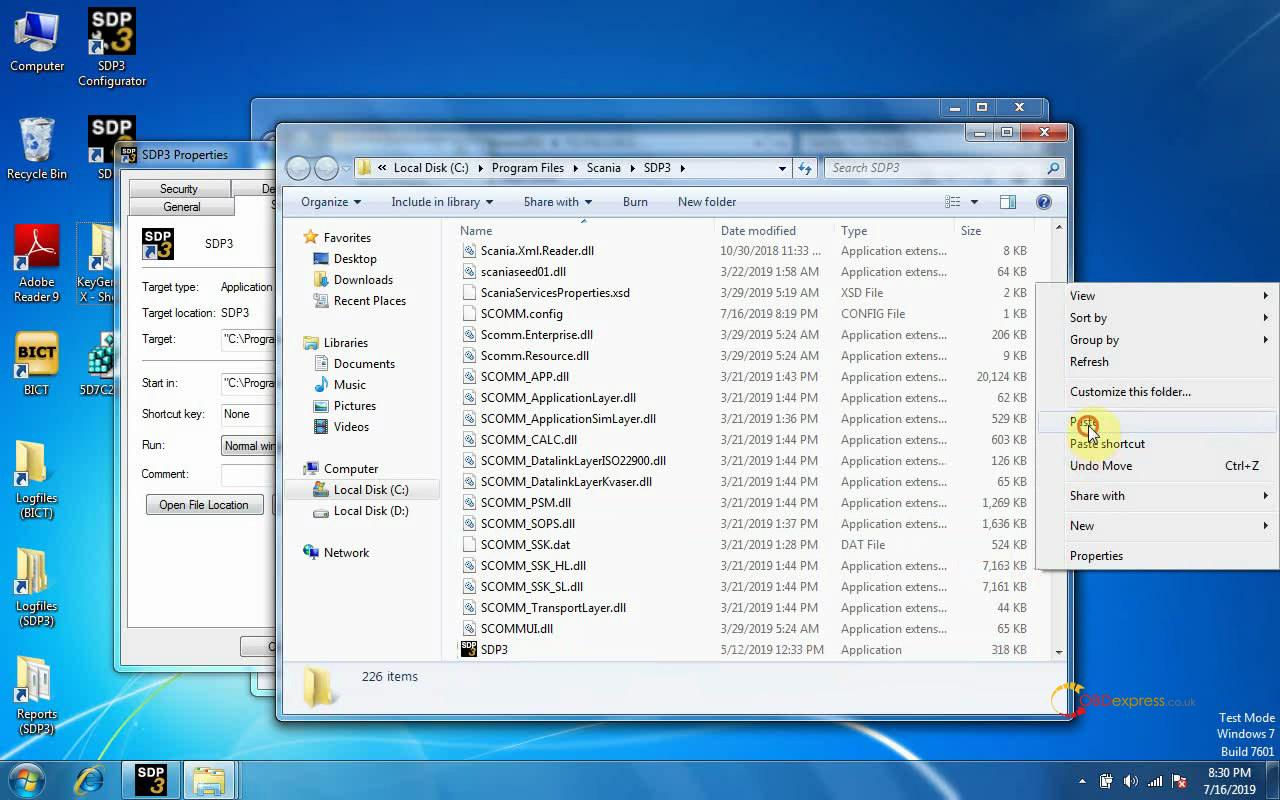Image resolution: width=1280 pixels, height=800 pixels.
Task: Open the BICT desktop shortcut
Action: [37, 364]
